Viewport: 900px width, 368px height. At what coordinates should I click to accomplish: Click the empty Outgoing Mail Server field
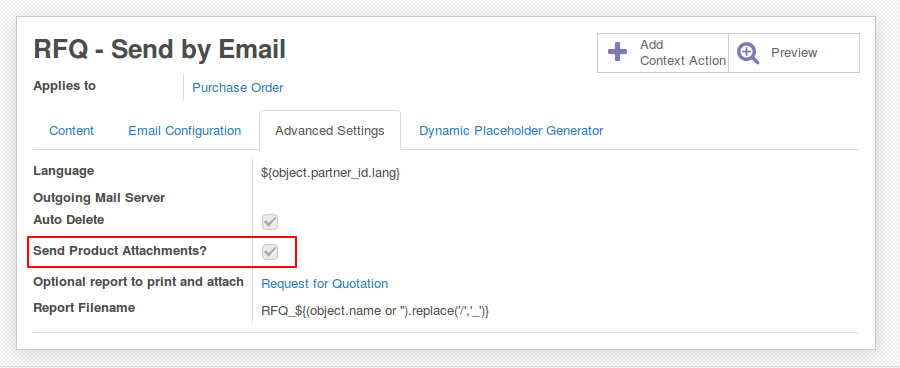tap(556, 198)
